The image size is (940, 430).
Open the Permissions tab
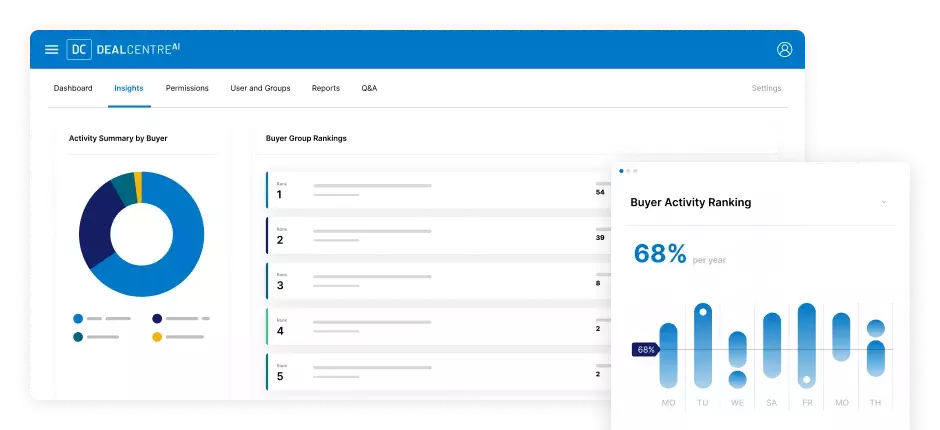(187, 88)
